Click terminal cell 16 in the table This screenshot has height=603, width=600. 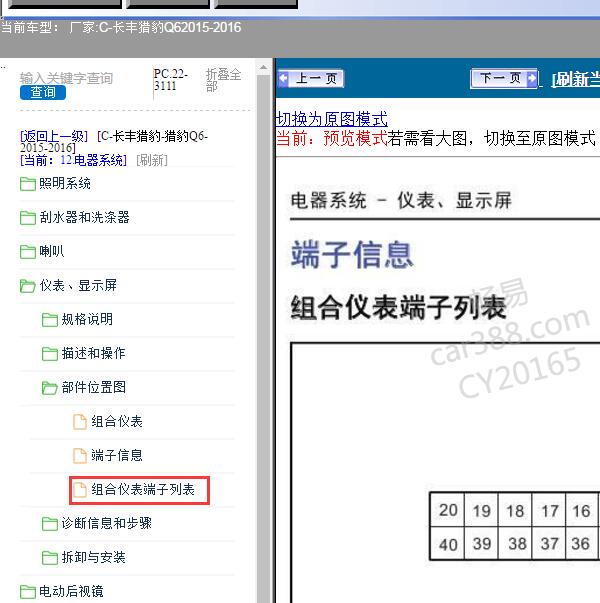[582, 510]
